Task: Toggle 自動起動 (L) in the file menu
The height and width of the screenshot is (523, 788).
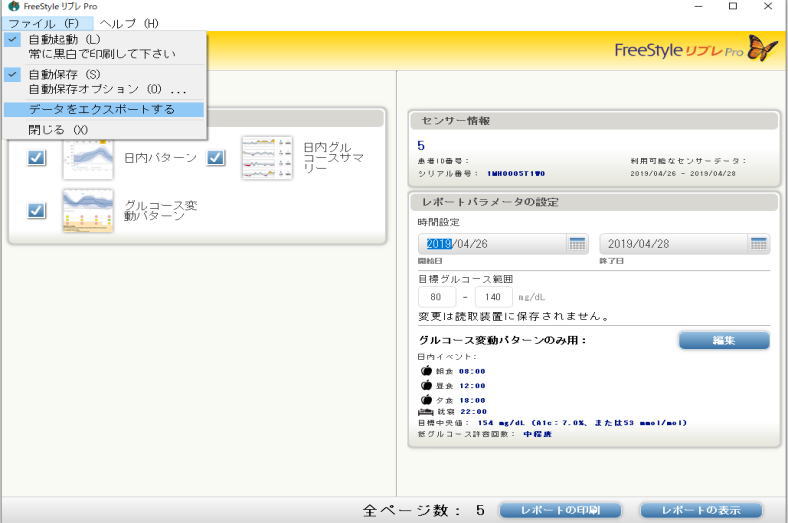Action: point(64,39)
